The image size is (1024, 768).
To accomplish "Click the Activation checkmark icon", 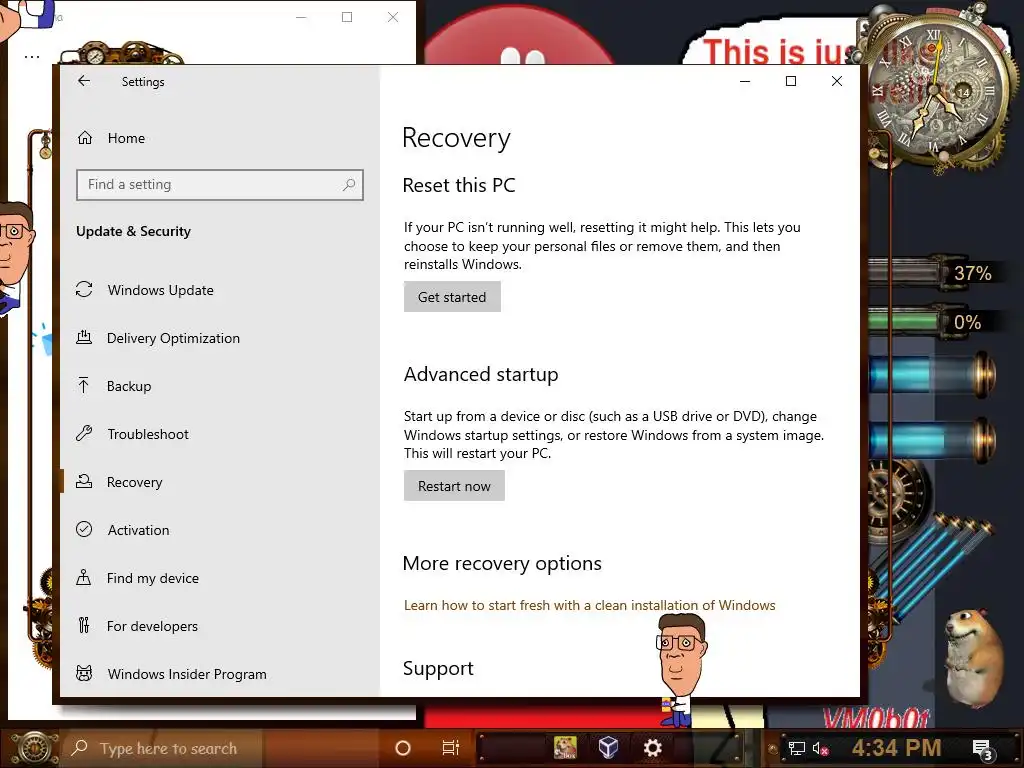I will (84, 529).
